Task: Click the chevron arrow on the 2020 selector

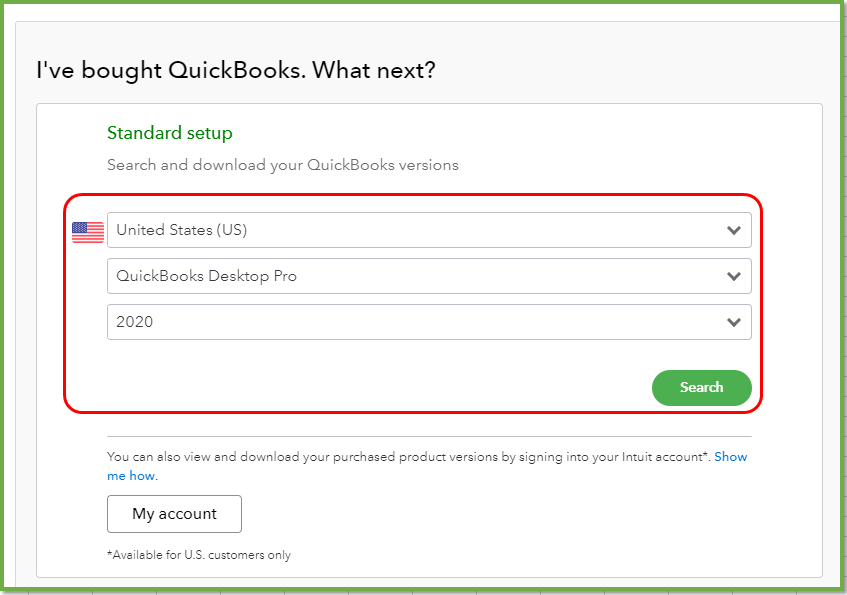Action: [x=735, y=322]
